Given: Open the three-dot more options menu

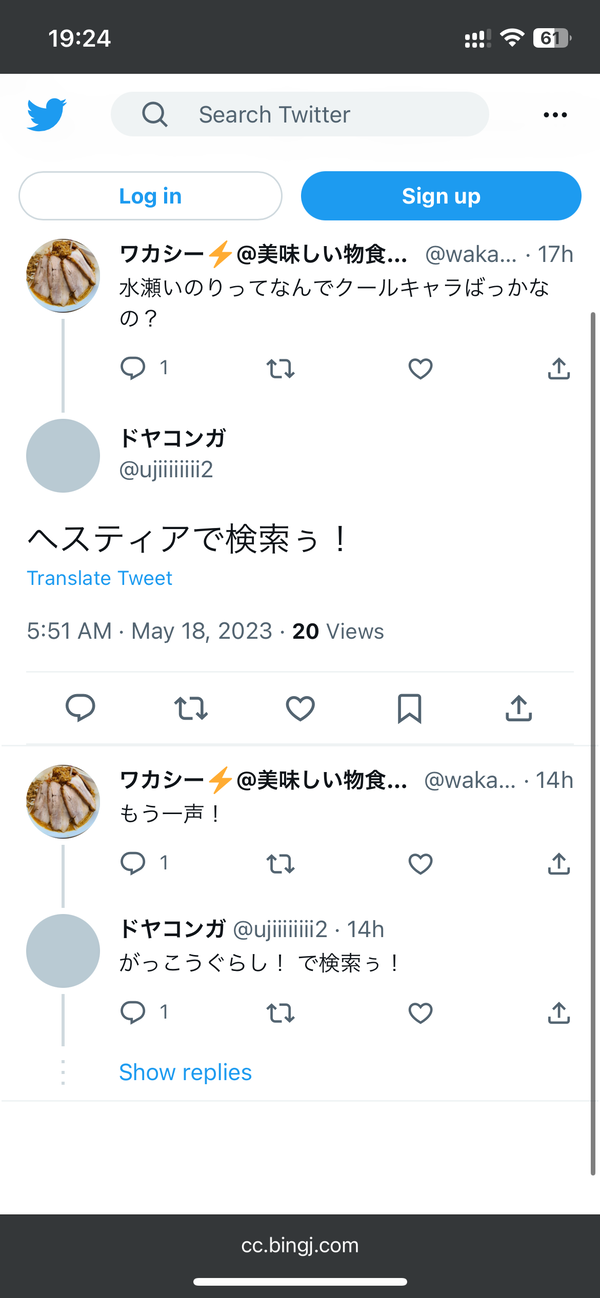Looking at the screenshot, I should click(555, 115).
